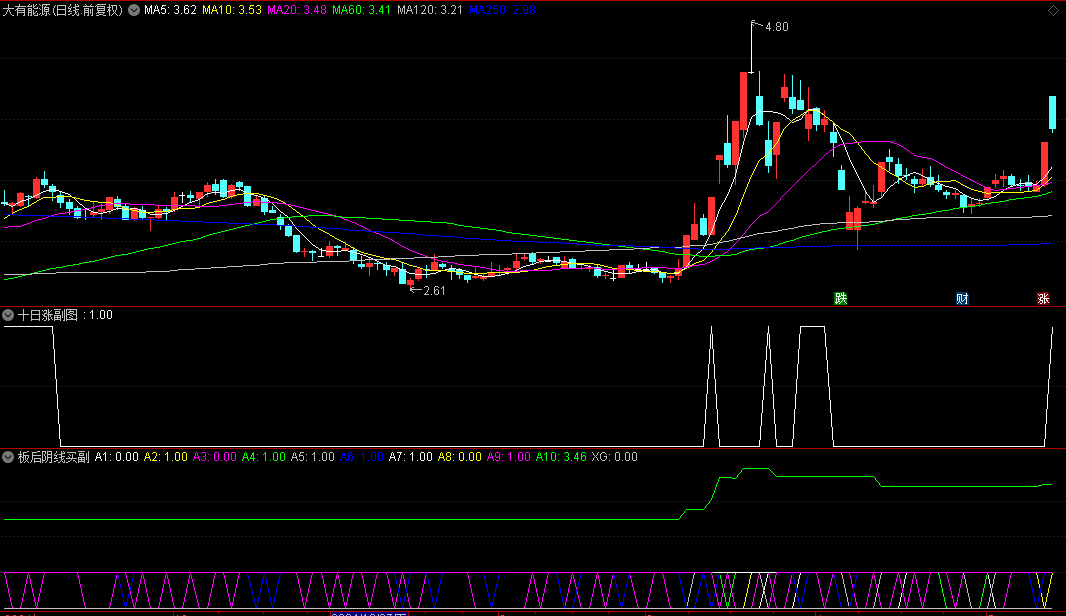Click the MA10: 3.53 label
Viewport: 1066px width, 616px height.
pos(232,10)
